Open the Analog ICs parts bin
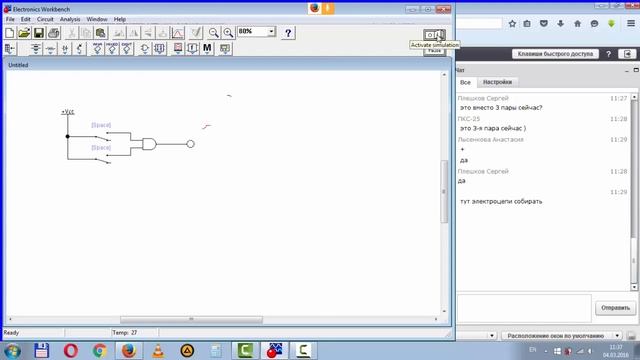The width and height of the screenshot is (640, 360). tap(97, 49)
